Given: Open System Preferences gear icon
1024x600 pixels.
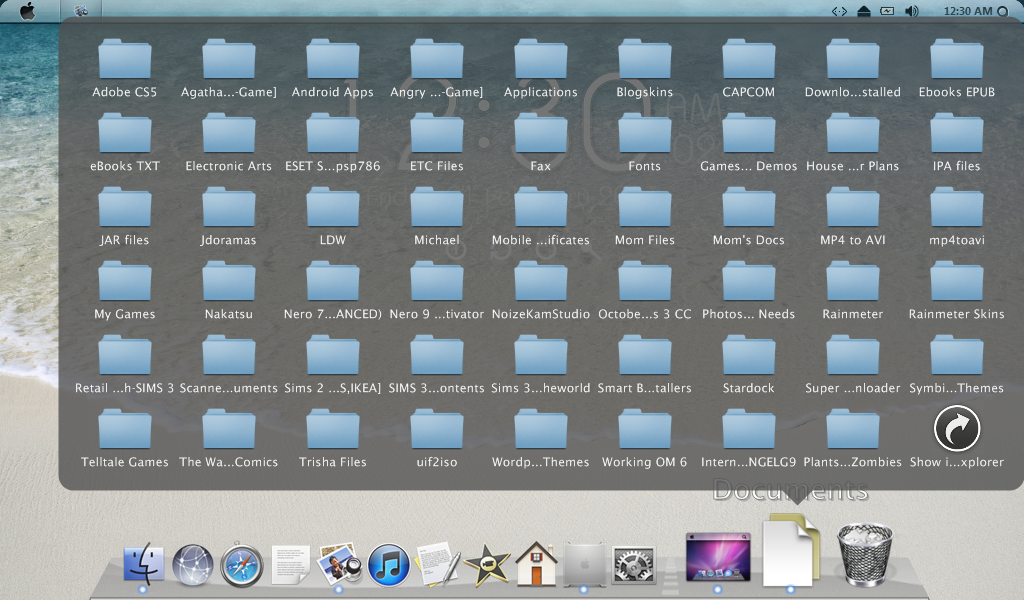Looking at the screenshot, I should [x=633, y=566].
